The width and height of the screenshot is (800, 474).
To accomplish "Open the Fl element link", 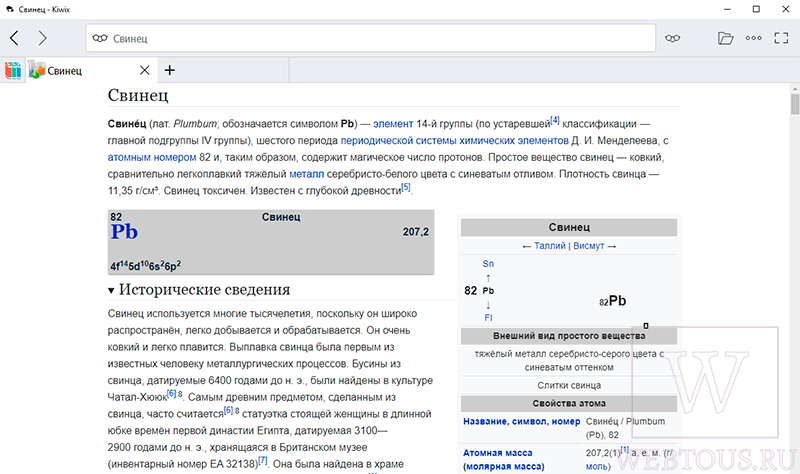I will (x=488, y=318).
